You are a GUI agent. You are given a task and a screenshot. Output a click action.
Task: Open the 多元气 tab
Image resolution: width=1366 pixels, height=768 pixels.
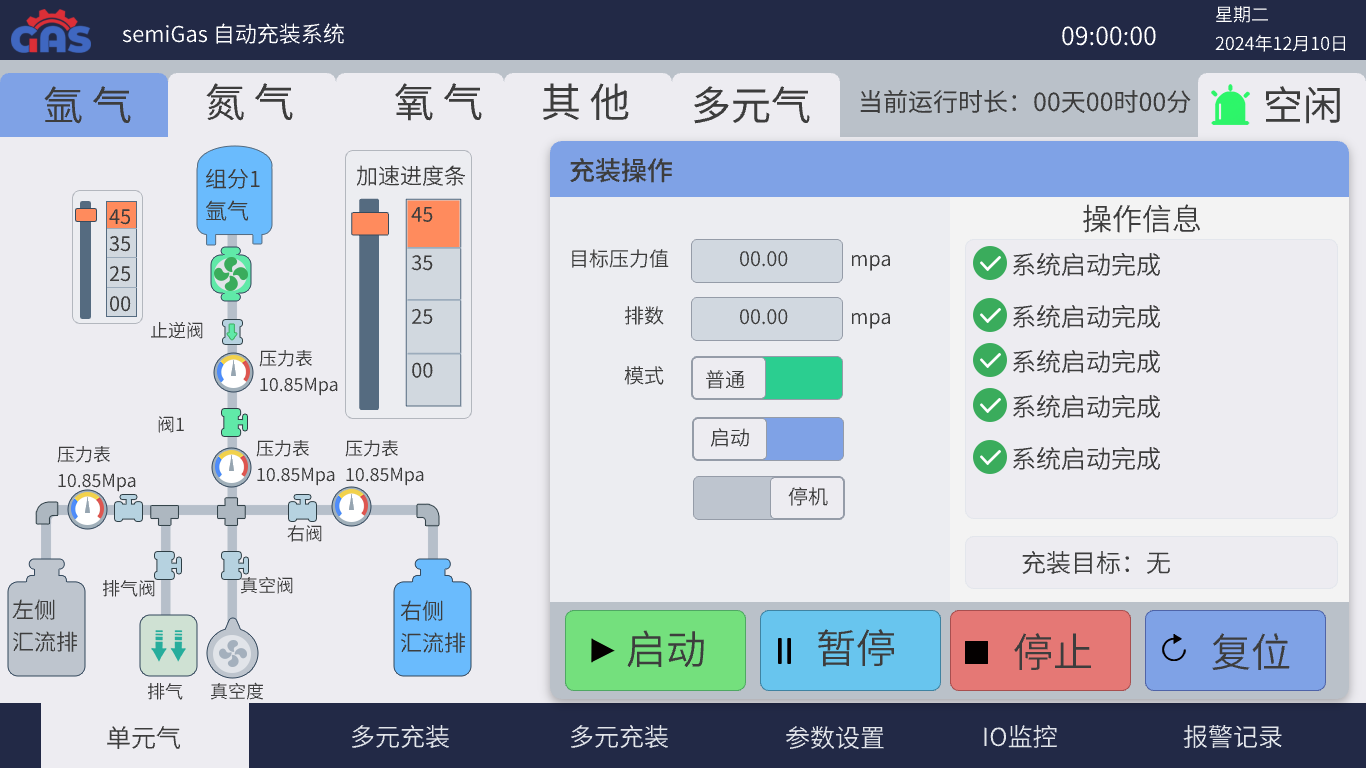coord(756,105)
